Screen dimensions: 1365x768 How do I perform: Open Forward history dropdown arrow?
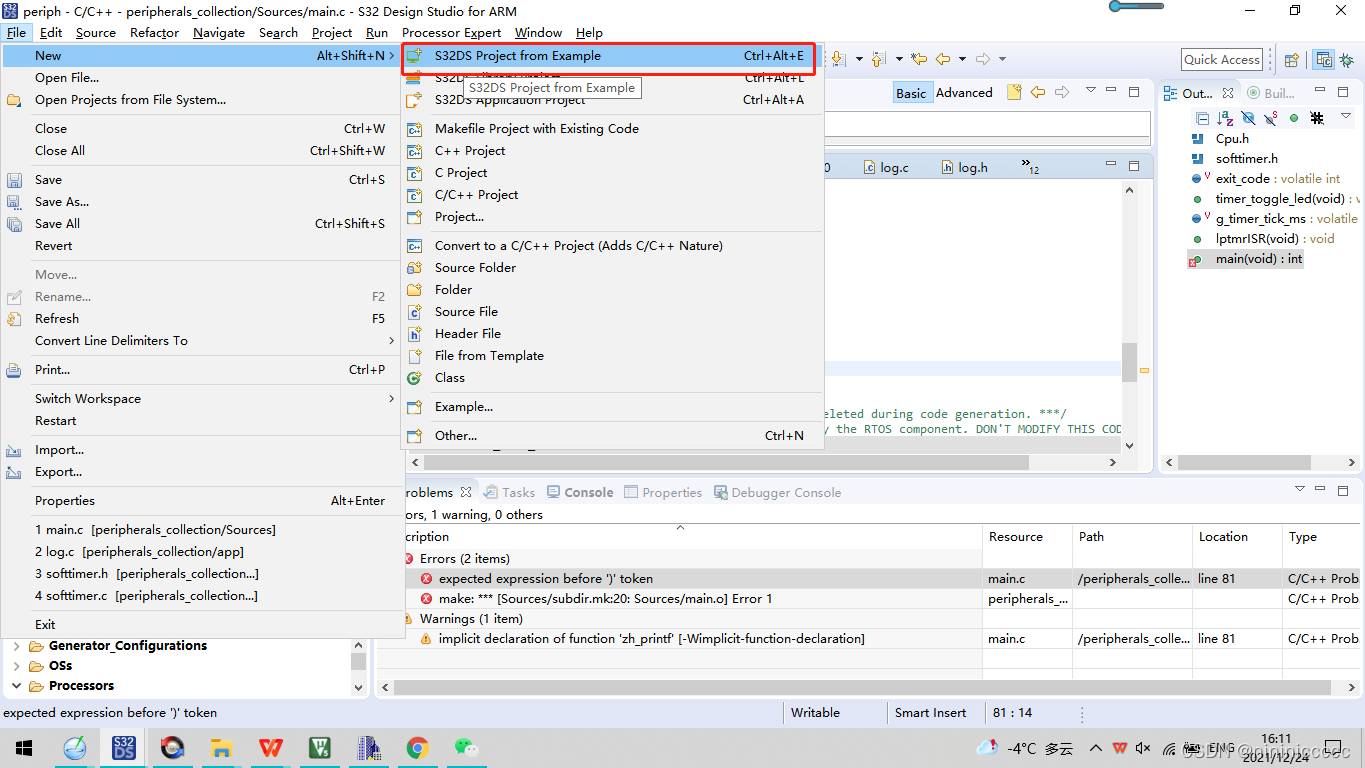click(1002, 59)
